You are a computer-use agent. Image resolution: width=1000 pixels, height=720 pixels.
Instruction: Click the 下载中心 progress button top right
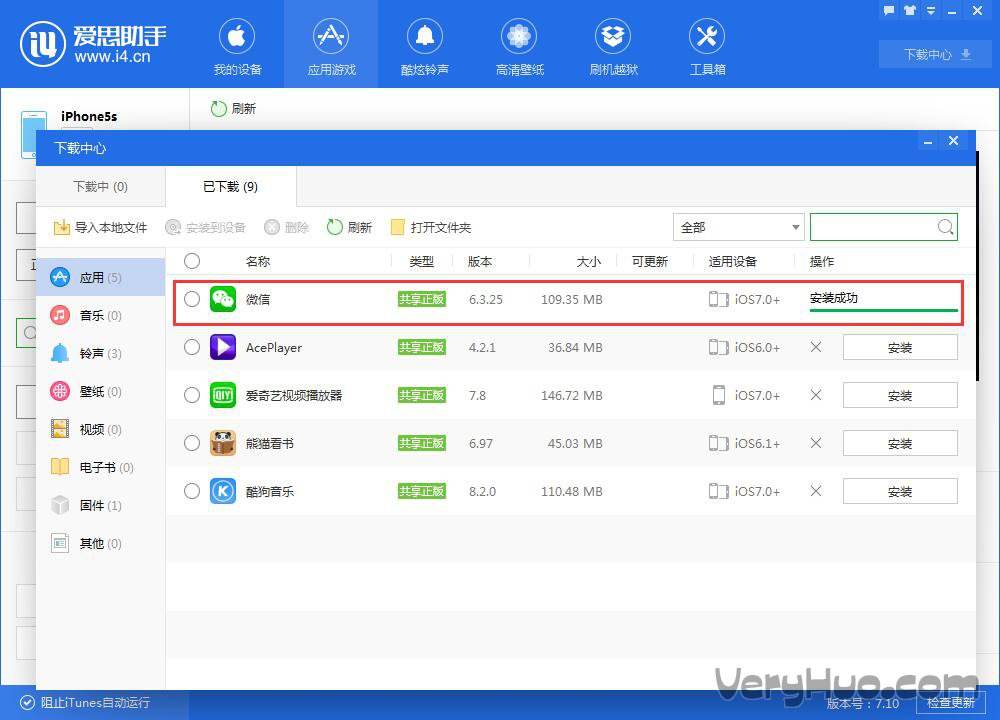[x=933, y=55]
